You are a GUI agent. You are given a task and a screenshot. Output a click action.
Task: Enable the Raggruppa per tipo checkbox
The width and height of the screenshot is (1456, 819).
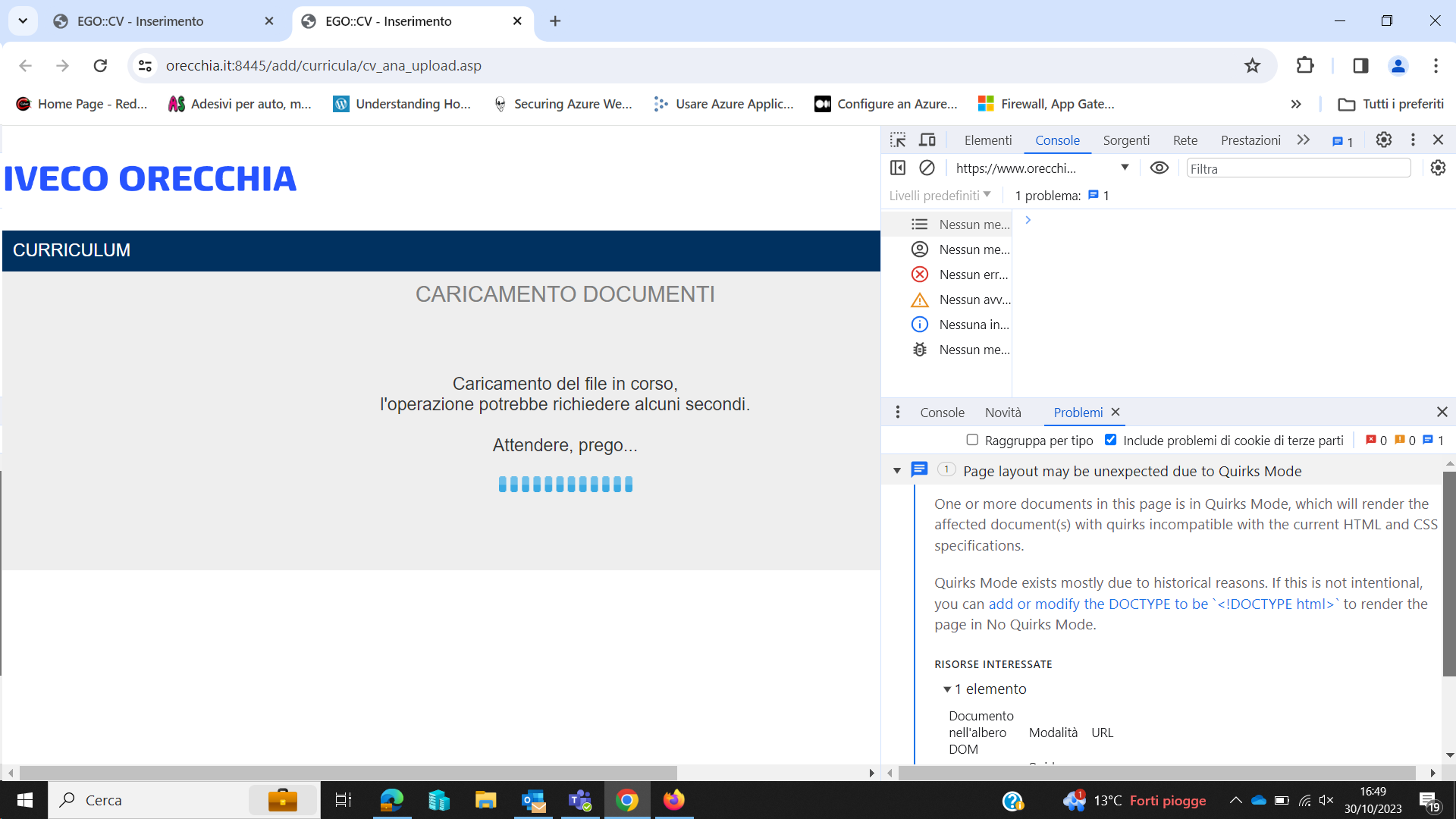tap(971, 440)
